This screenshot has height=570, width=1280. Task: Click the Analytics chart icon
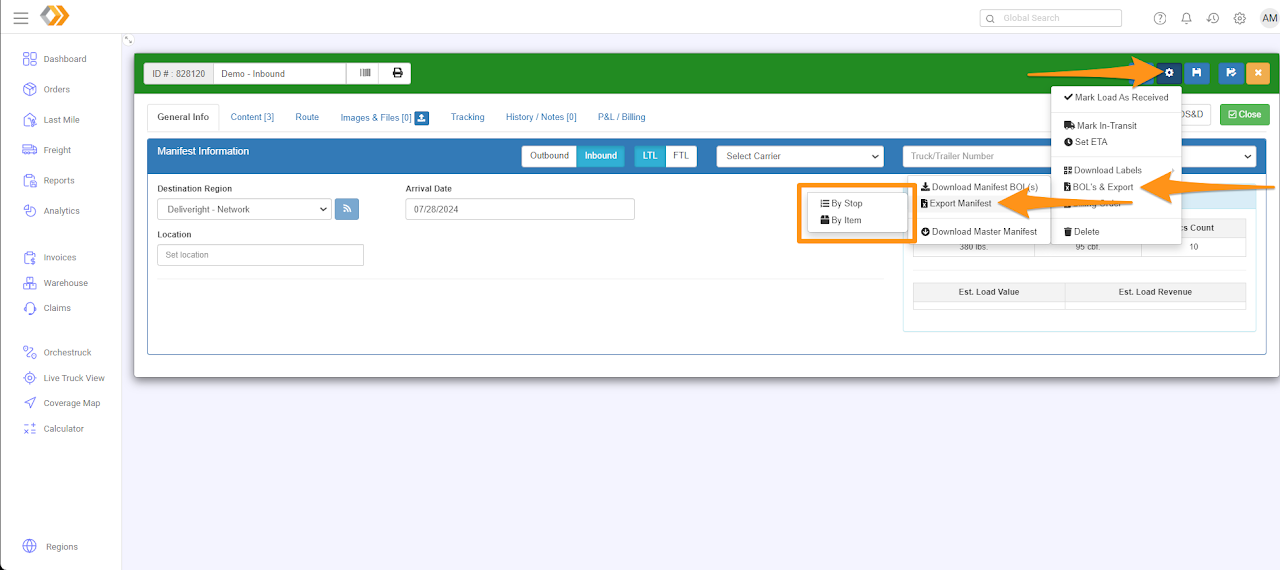[x=30, y=211]
